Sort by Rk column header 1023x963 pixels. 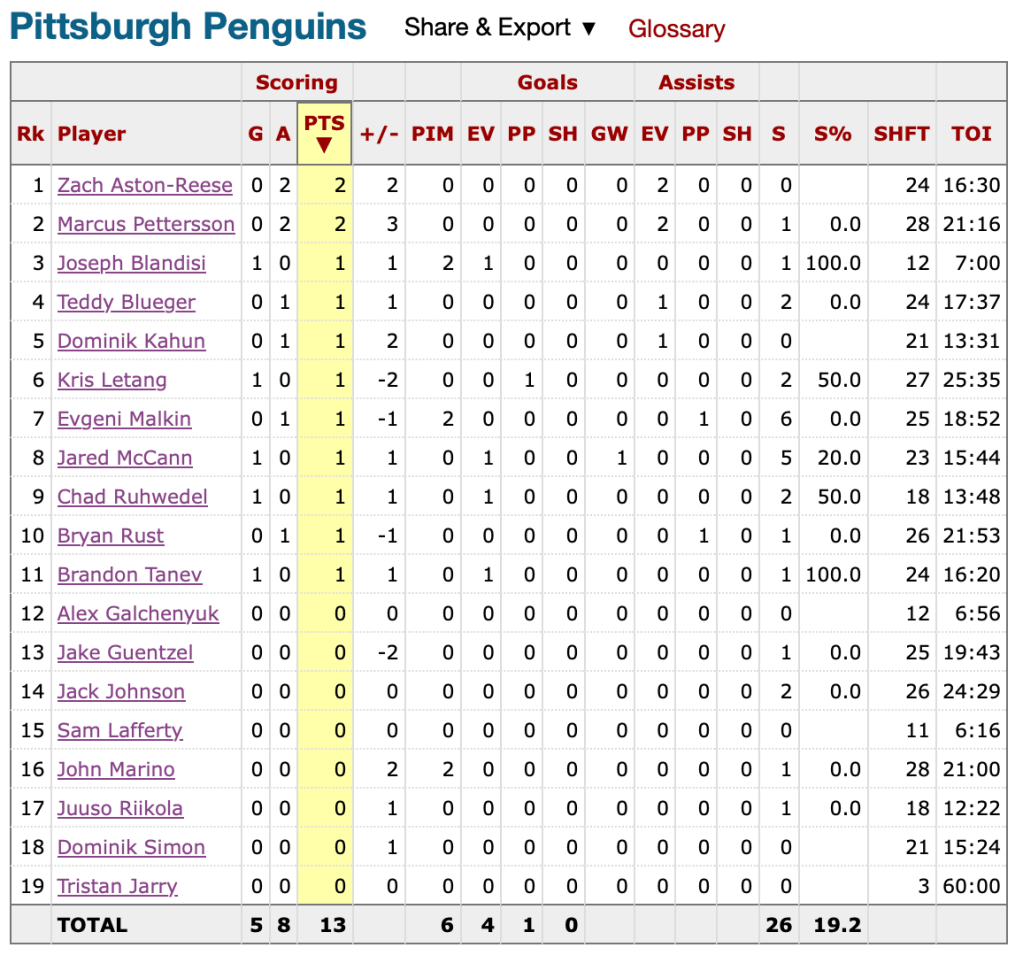pos(31,134)
